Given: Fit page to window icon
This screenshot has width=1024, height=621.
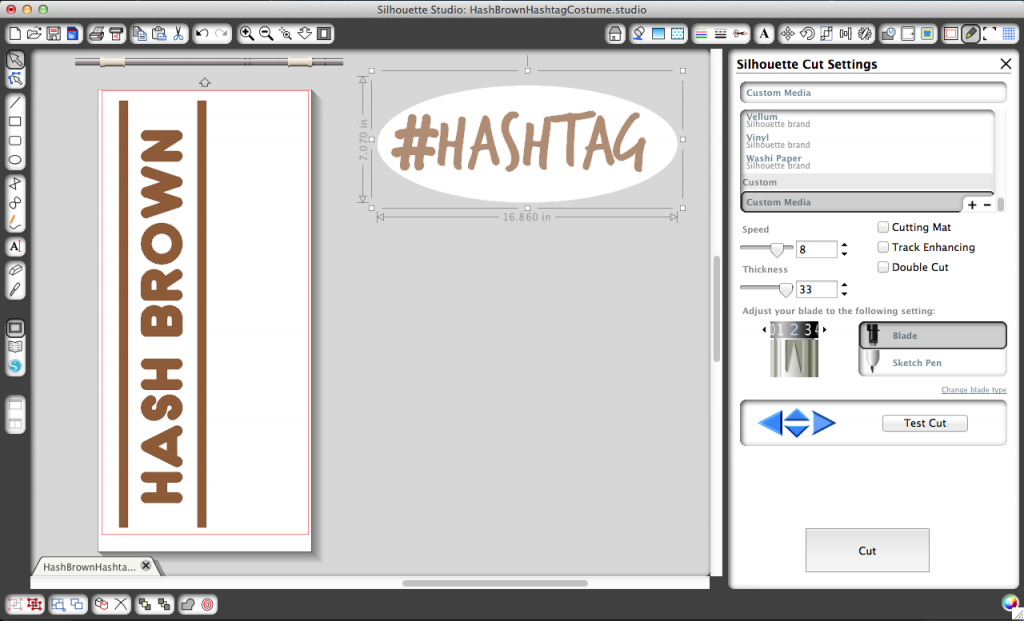Looking at the screenshot, I should (324, 33).
